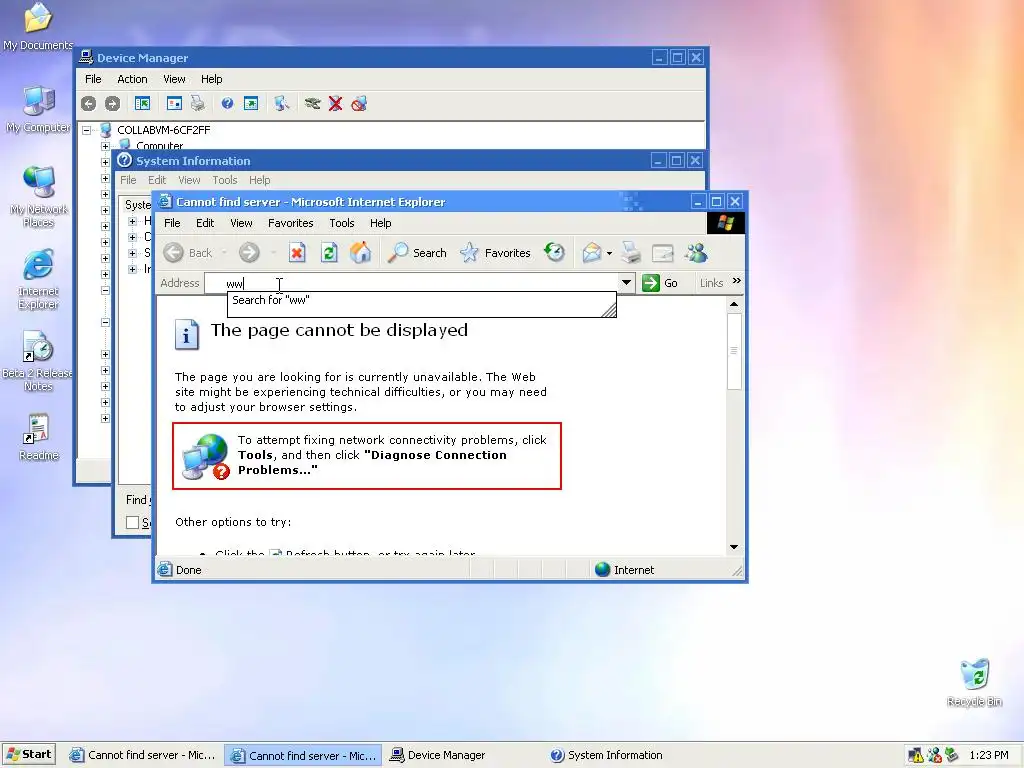Image resolution: width=1024 pixels, height=768 pixels.
Task: Click the Print icon in Device Manager
Action: pos(198,103)
